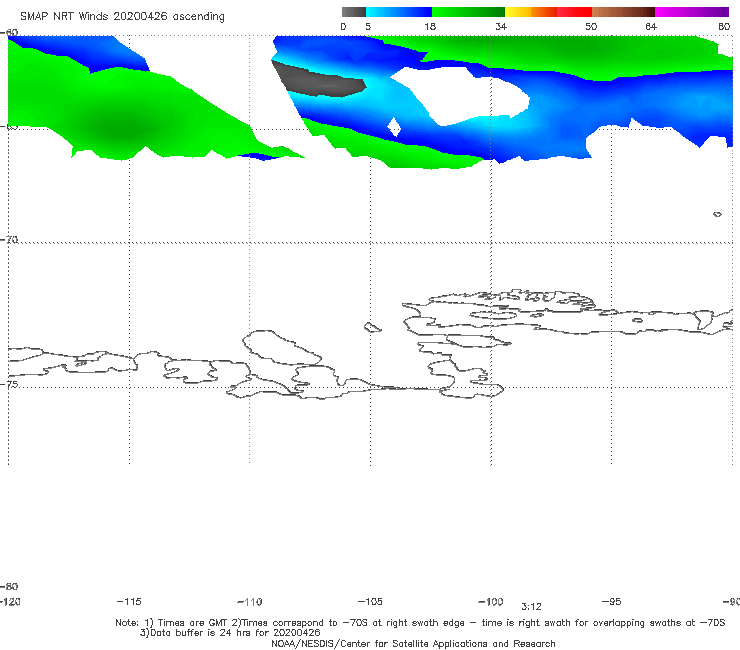
Task: Click the longitude label "-120"
Action: [10, 601]
